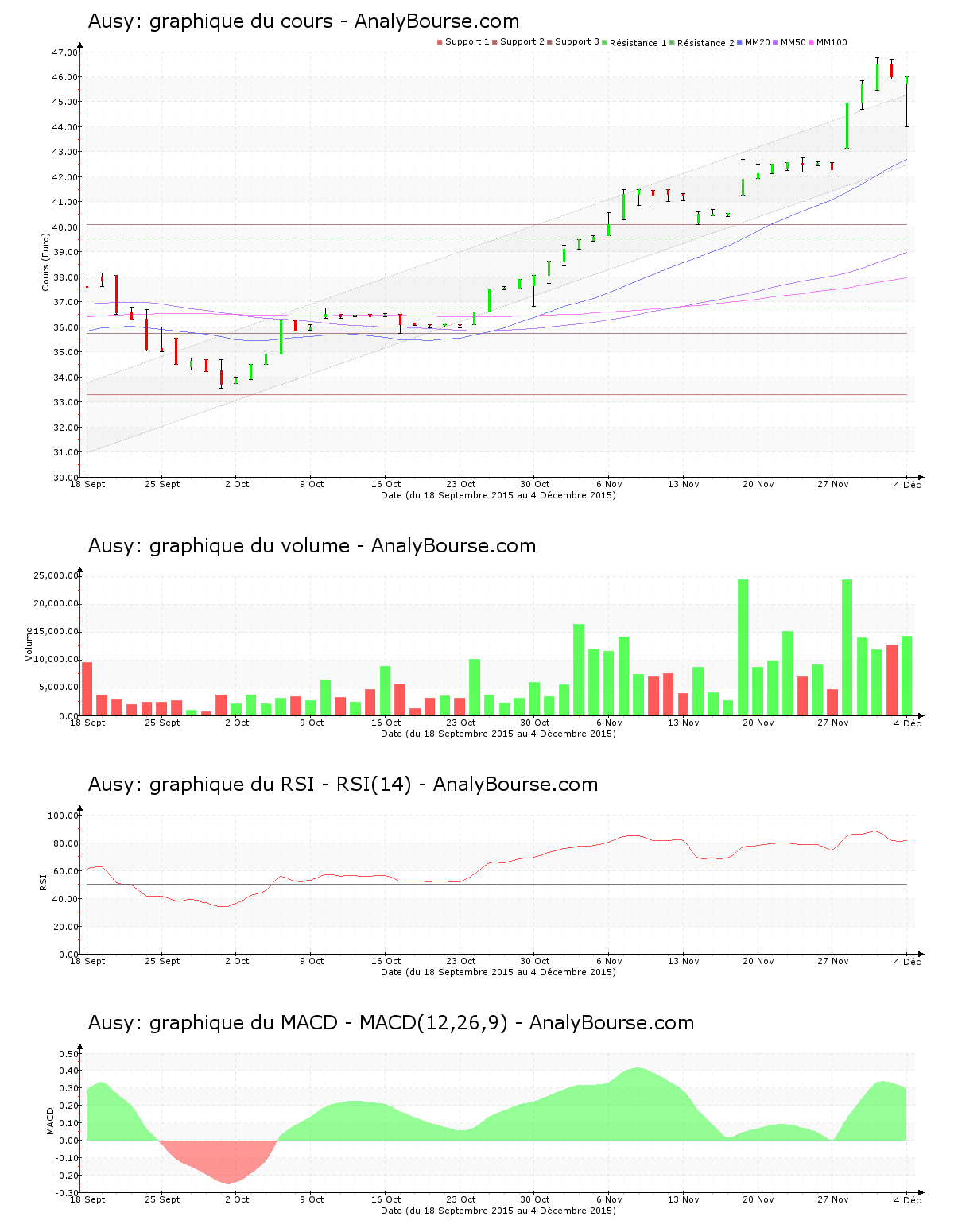954x1232 pixels.
Task: Click the 25,000.00 value on volume axis
Action: click(x=56, y=575)
